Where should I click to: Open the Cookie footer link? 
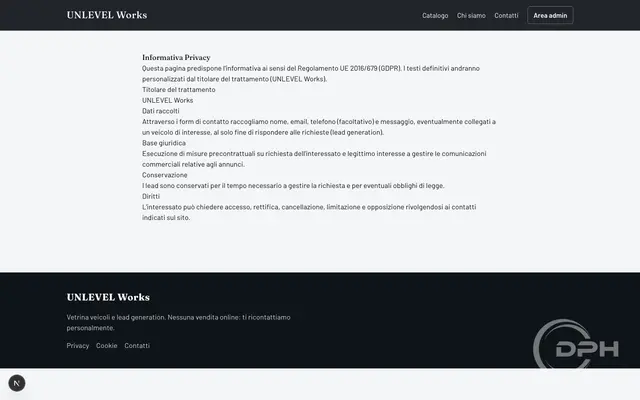point(107,345)
